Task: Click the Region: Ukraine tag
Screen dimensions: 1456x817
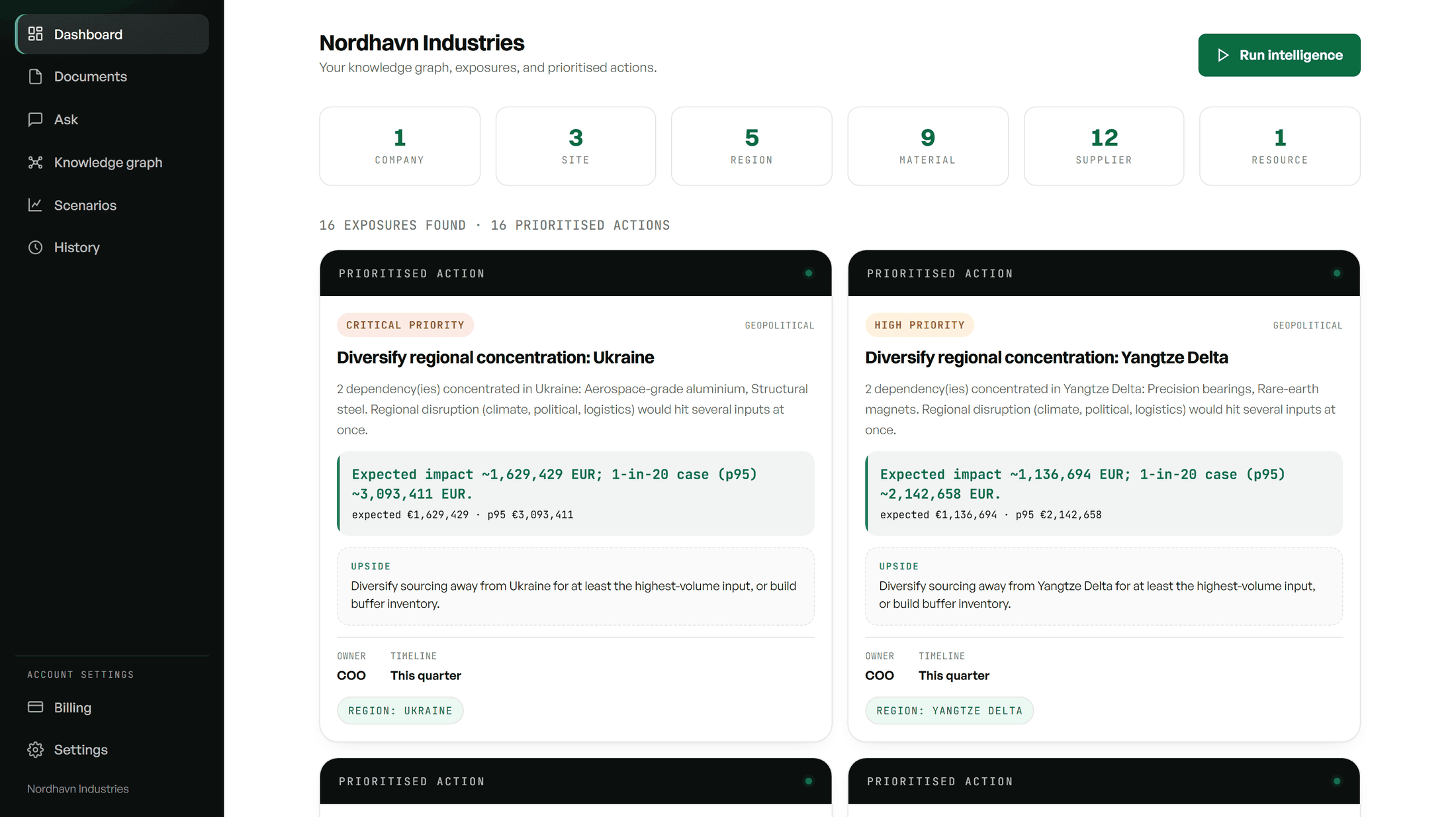Action: [400, 710]
